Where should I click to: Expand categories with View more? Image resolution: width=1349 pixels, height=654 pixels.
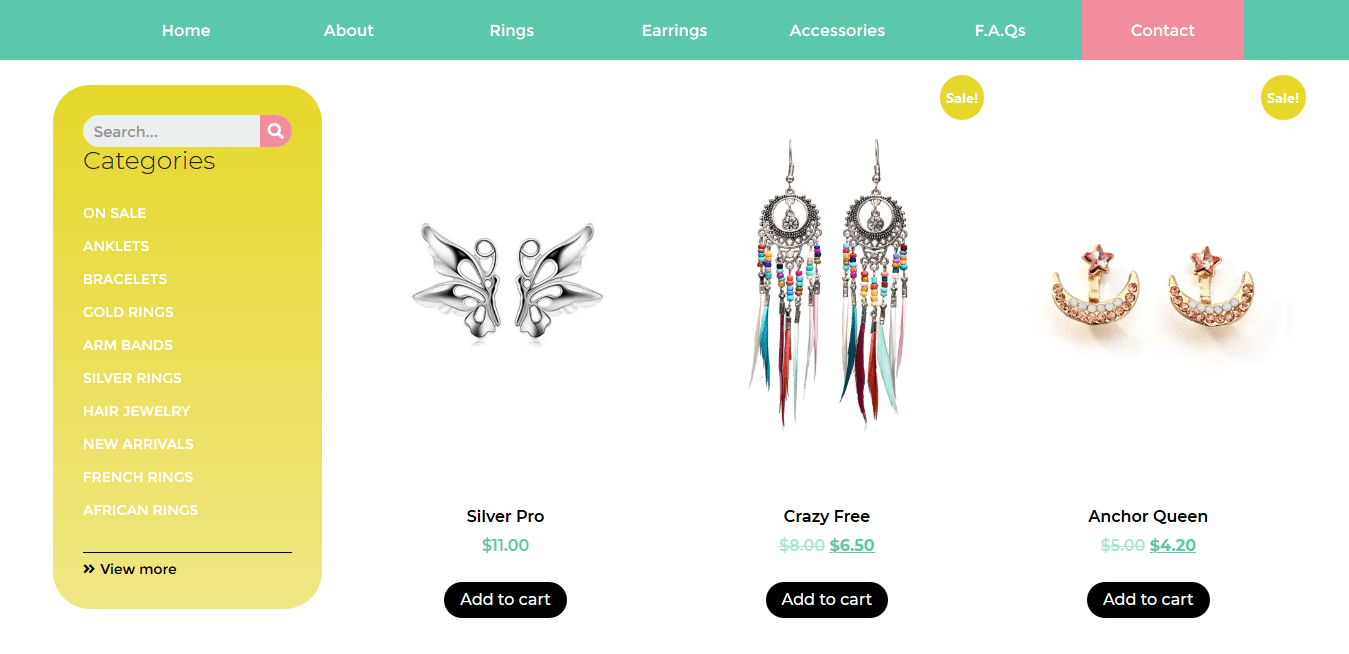[x=130, y=569]
